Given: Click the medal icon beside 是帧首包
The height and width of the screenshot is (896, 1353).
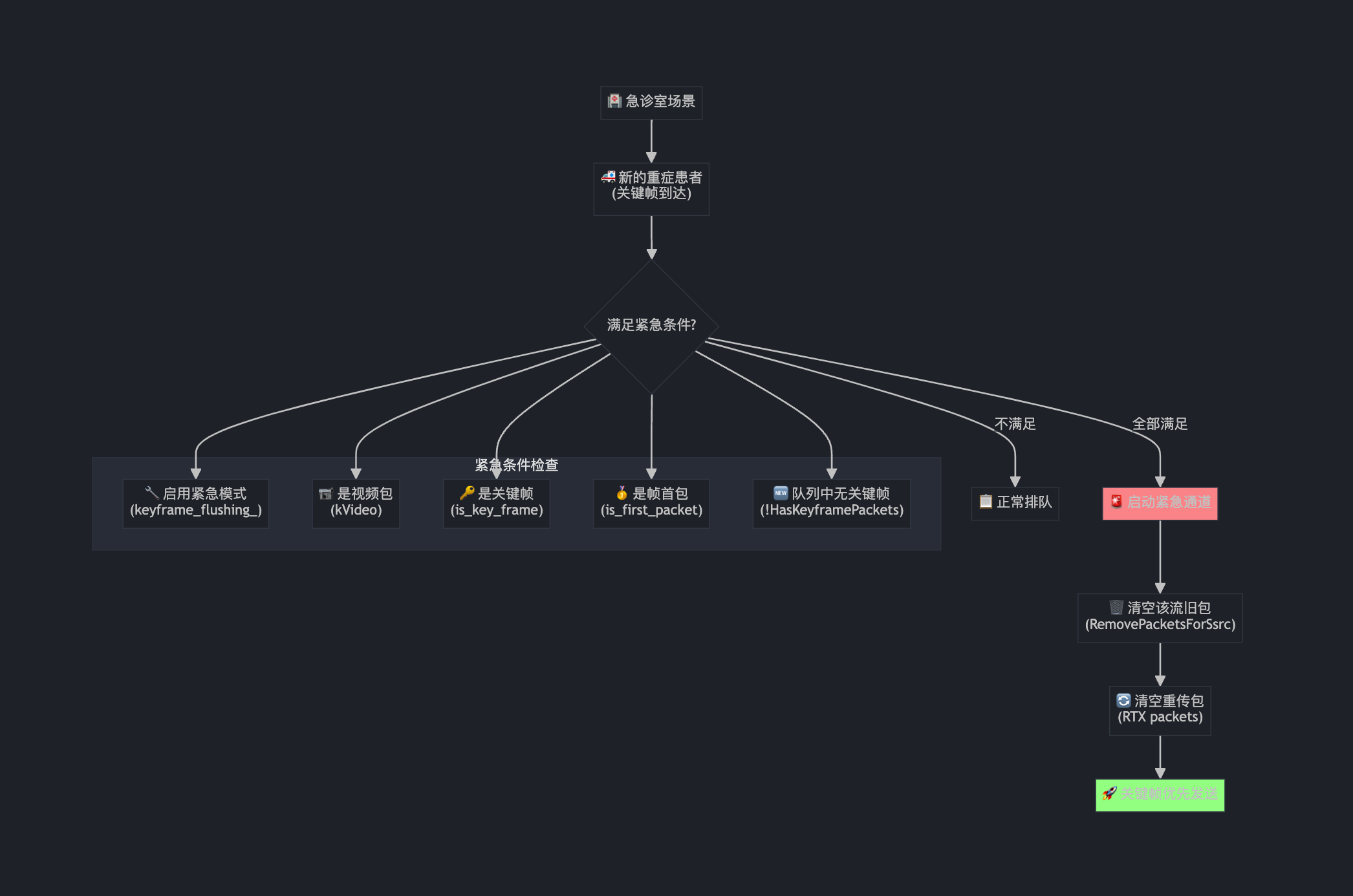Looking at the screenshot, I should coord(622,493).
